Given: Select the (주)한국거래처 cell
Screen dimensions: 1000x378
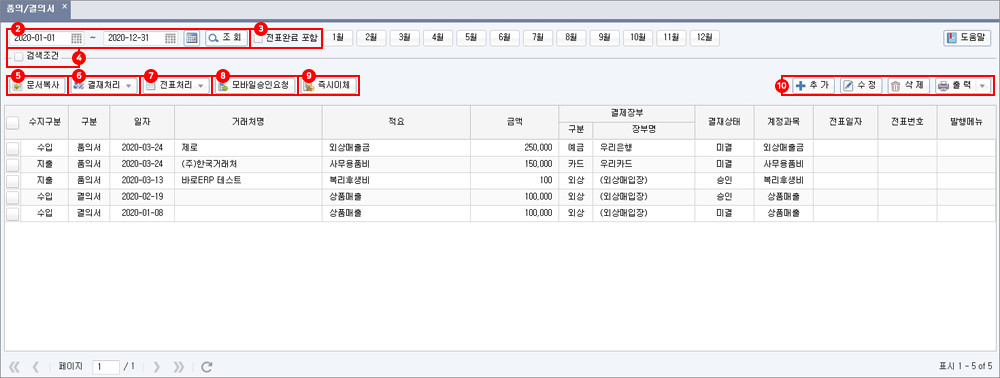Looking at the screenshot, I should click(247, 164).
